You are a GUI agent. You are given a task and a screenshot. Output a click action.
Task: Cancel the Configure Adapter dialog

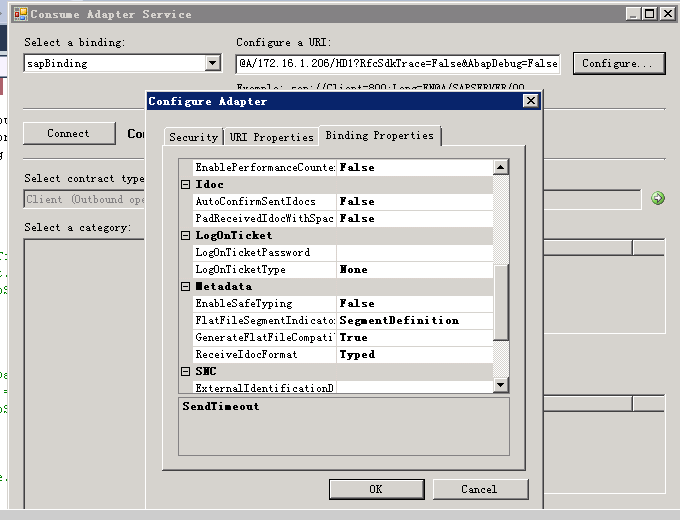[x=479, y=489]
